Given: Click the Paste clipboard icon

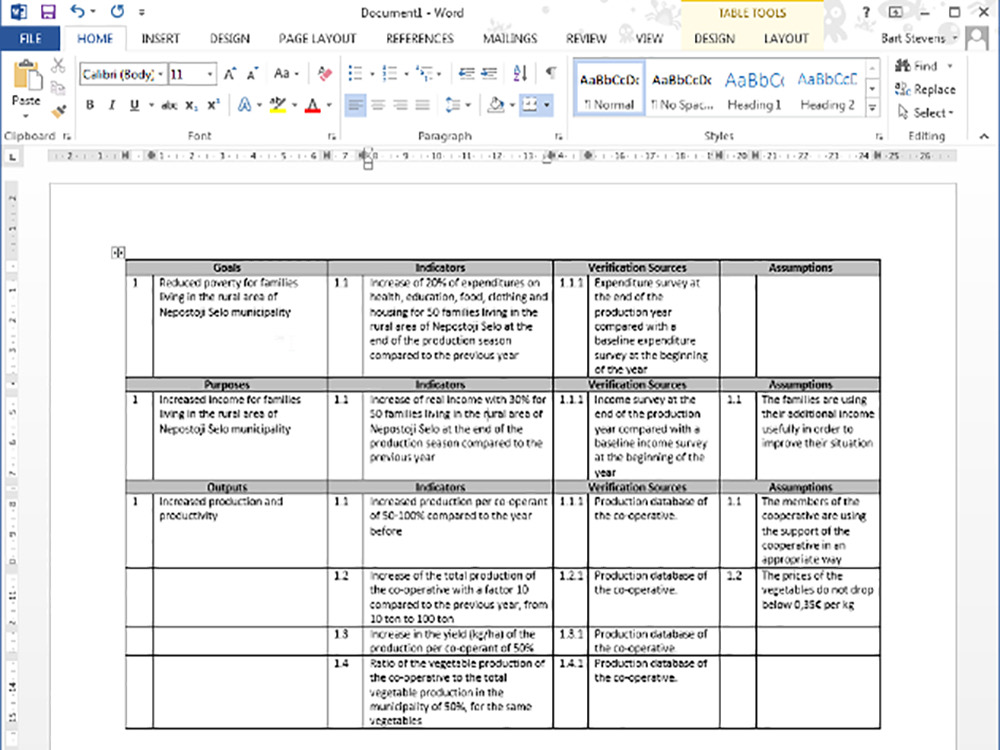Looking at the screenshot, I should click(x=27, y=75).
